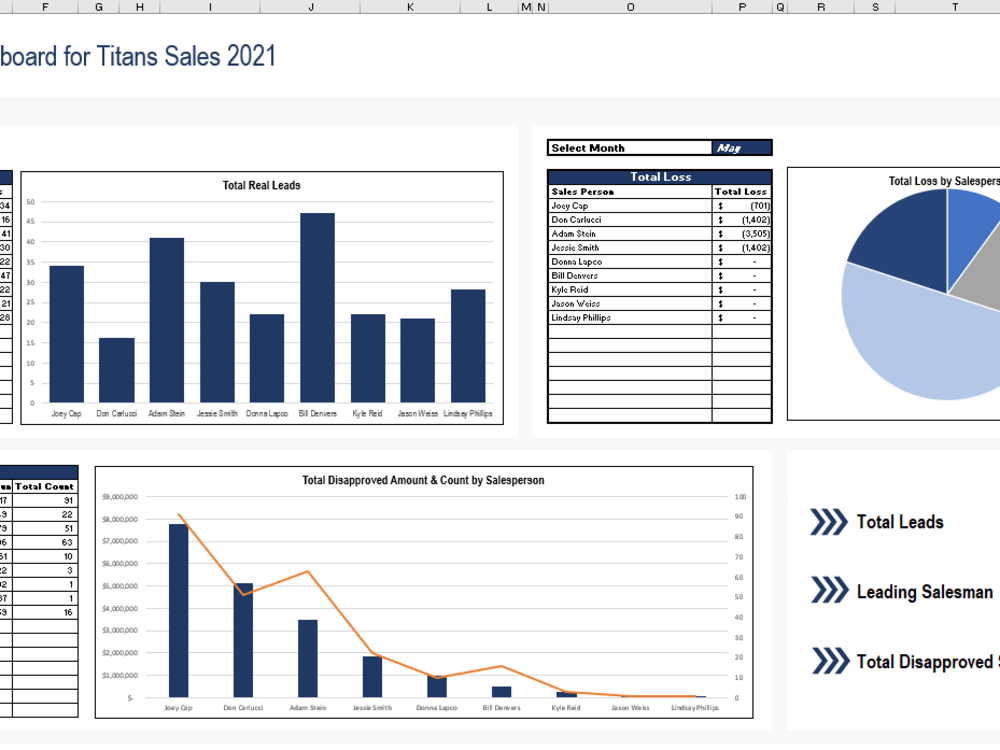Select the Total Loss by Salesperson chart title
The width and height of the screenshot is (1000, 750).
[945, 182]
